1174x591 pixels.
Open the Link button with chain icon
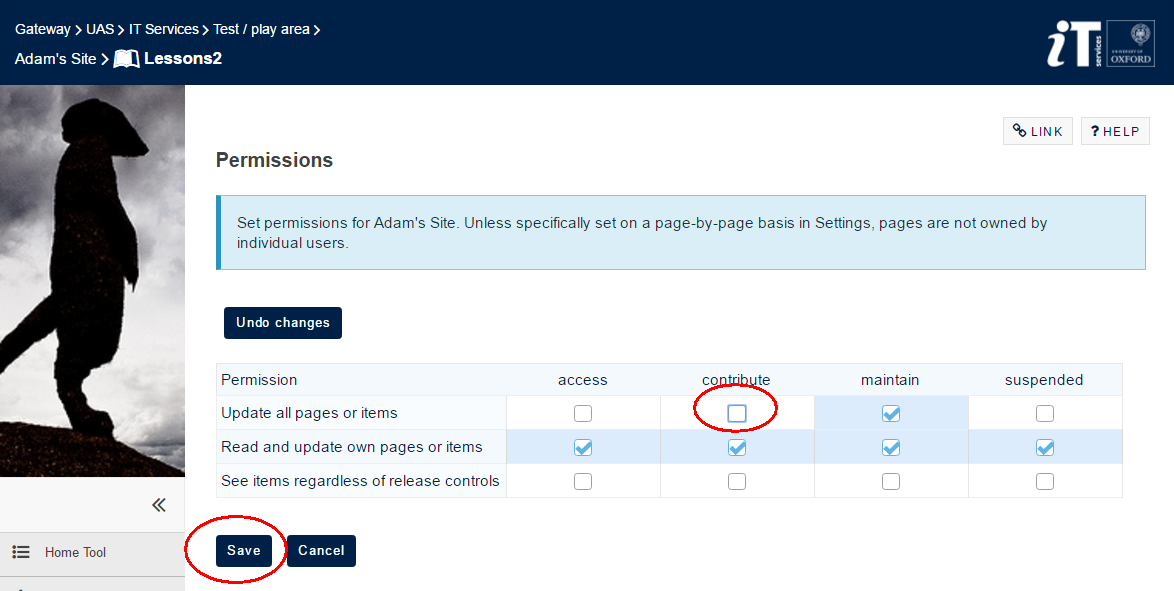pos(1037,131)
